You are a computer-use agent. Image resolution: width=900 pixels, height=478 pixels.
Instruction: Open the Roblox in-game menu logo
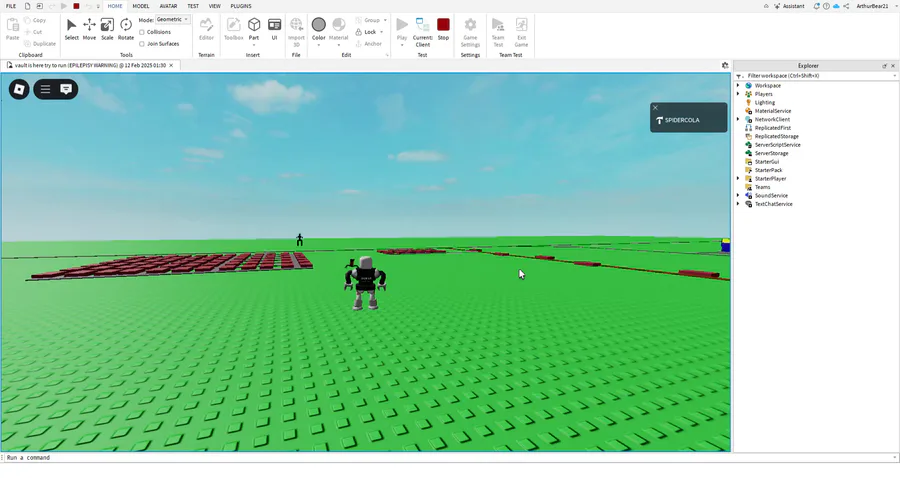19,89
